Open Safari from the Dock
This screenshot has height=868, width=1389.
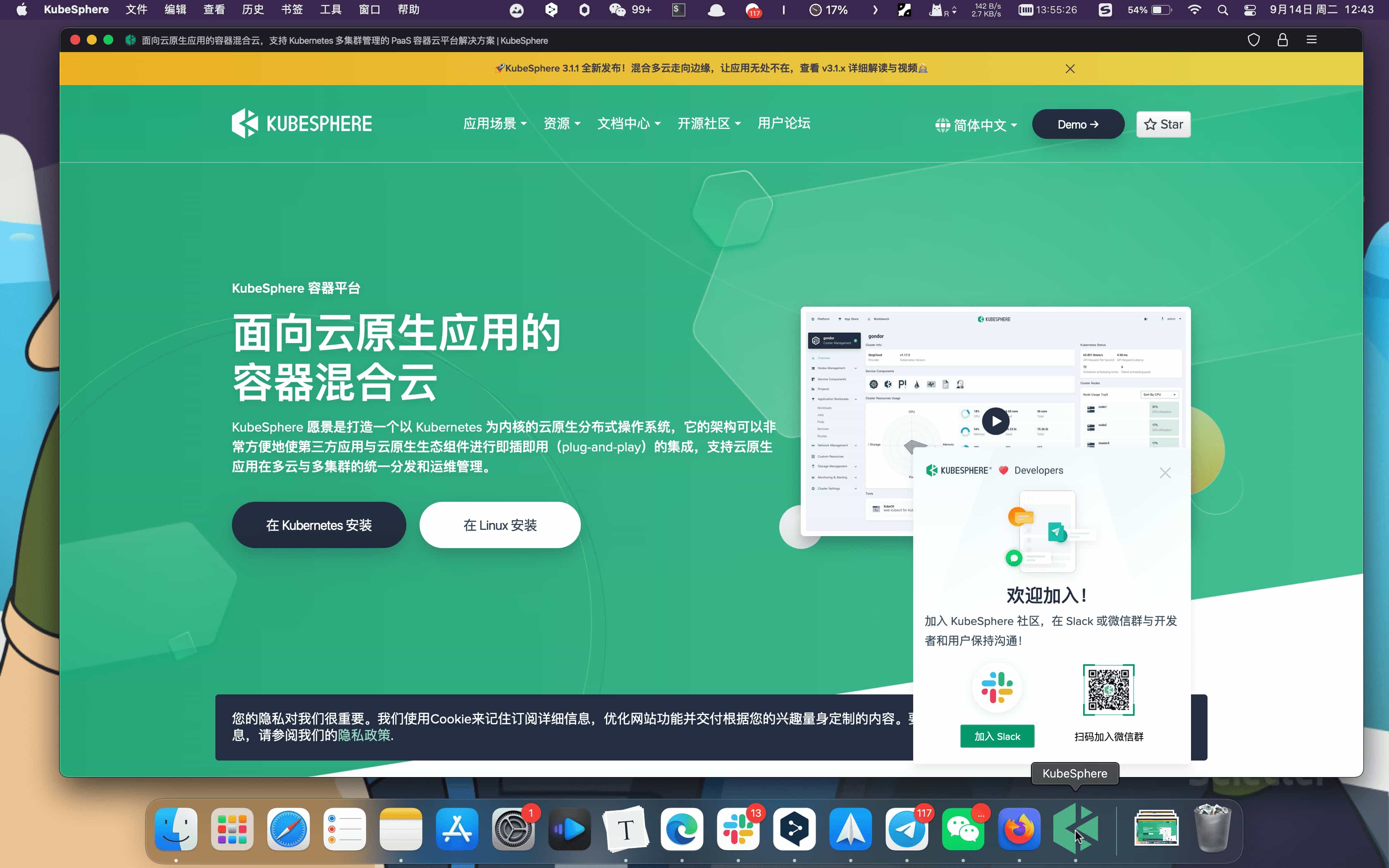289,829
